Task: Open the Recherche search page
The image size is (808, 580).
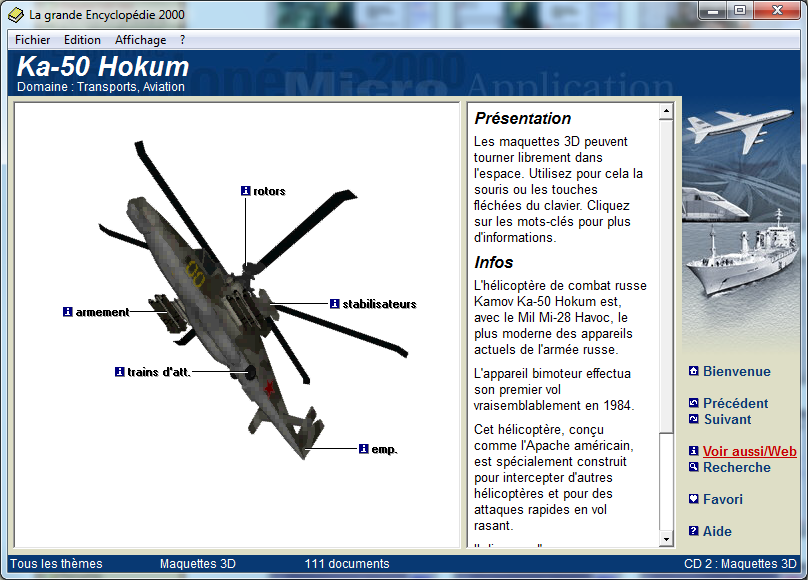Action: coord(737,468)
